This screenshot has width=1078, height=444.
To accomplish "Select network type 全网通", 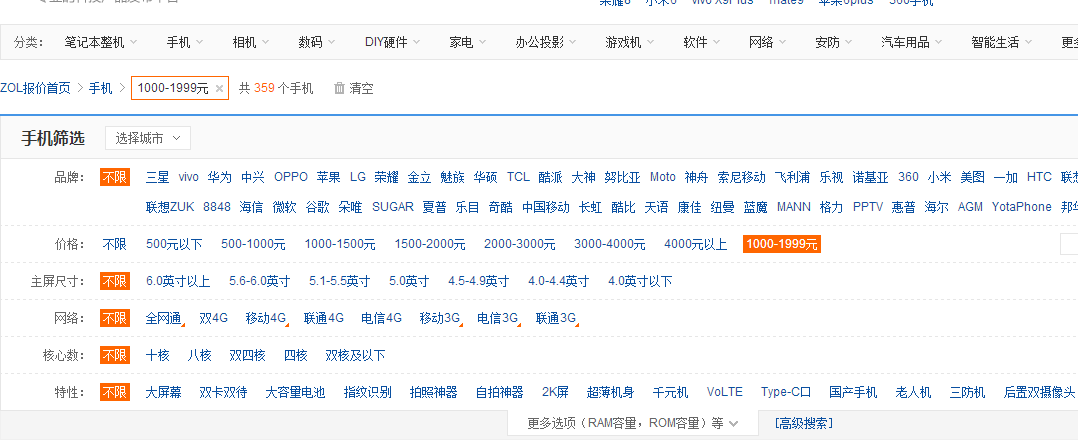I will coord(164,318).
